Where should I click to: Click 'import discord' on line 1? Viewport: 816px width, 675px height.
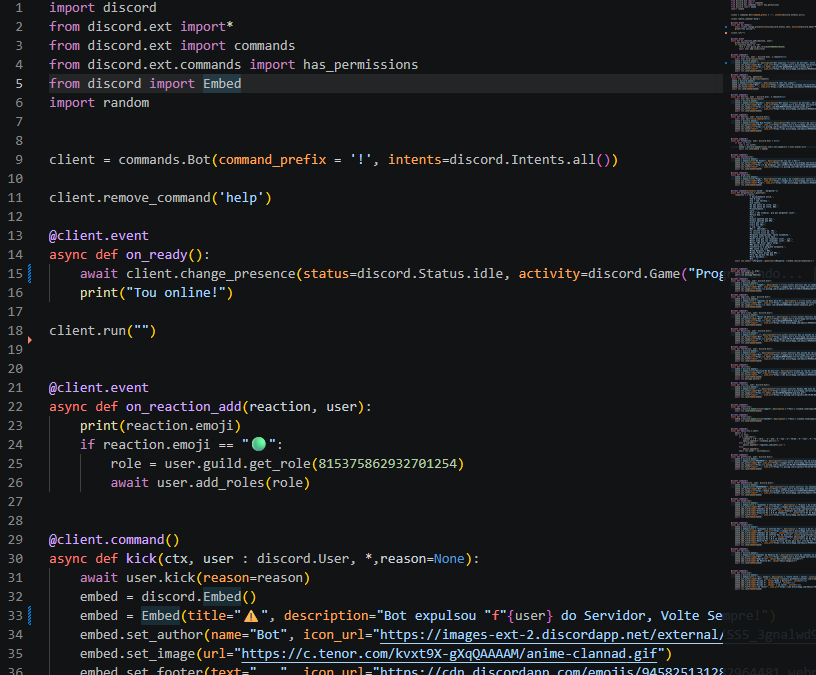click(x=103, y=8)
